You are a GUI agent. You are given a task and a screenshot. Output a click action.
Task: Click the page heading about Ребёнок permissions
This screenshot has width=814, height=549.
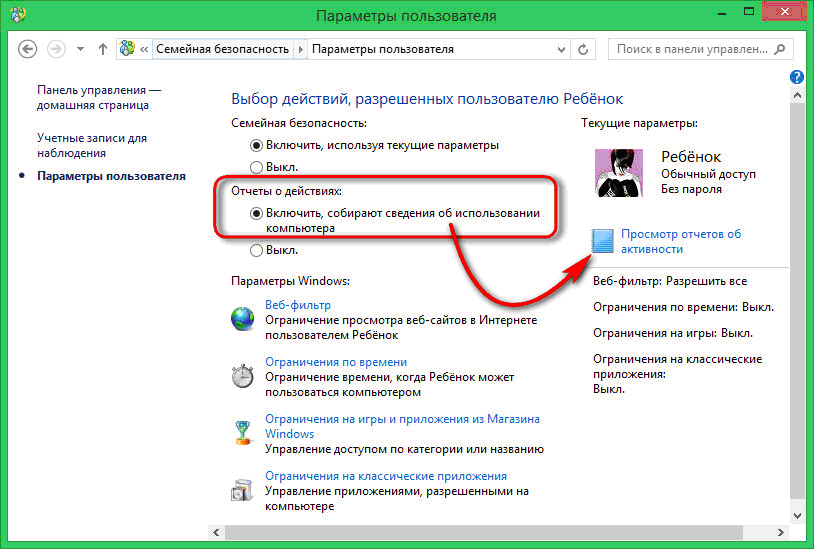(427, 99)
